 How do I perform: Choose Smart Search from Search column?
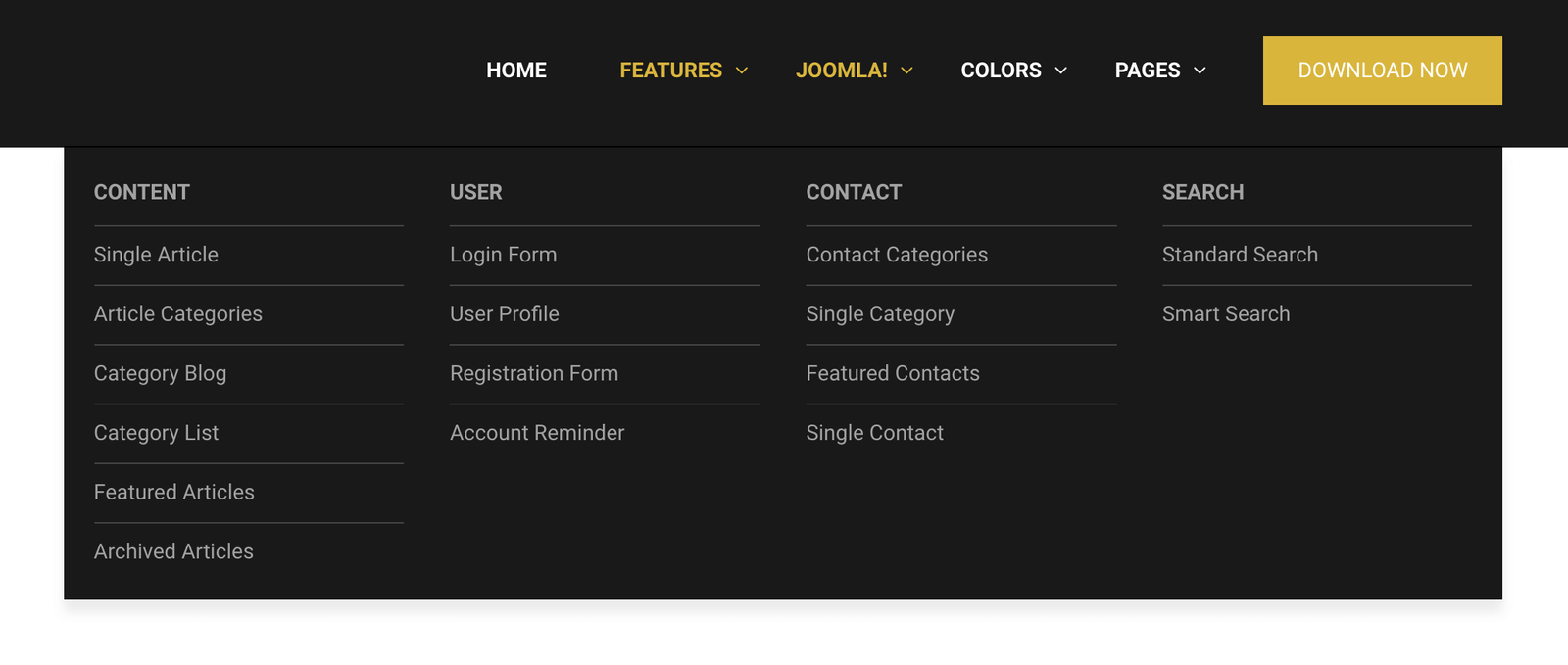[x=1225, y=314]
